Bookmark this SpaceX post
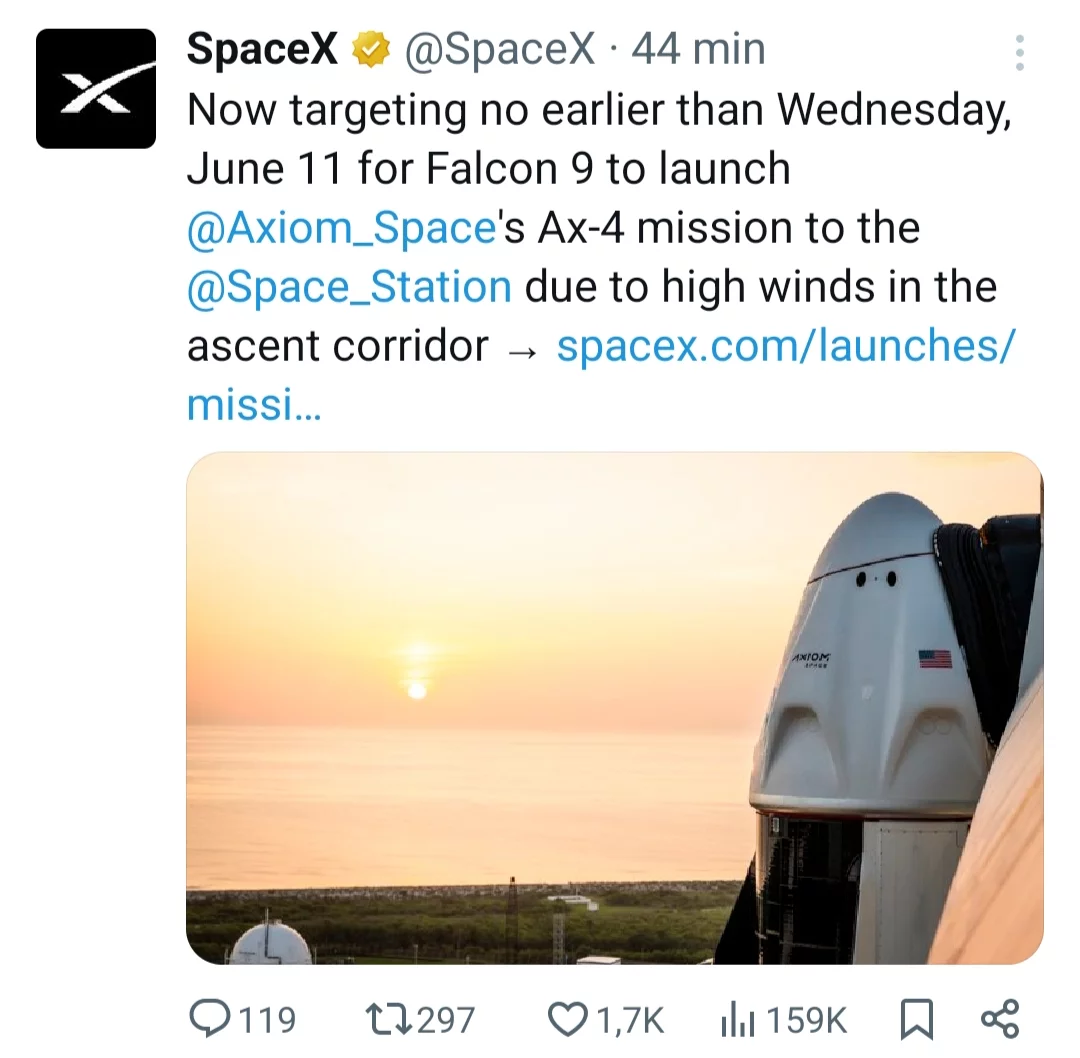The height and width of the screenshot is (1058, 1080). (917, 1019)
